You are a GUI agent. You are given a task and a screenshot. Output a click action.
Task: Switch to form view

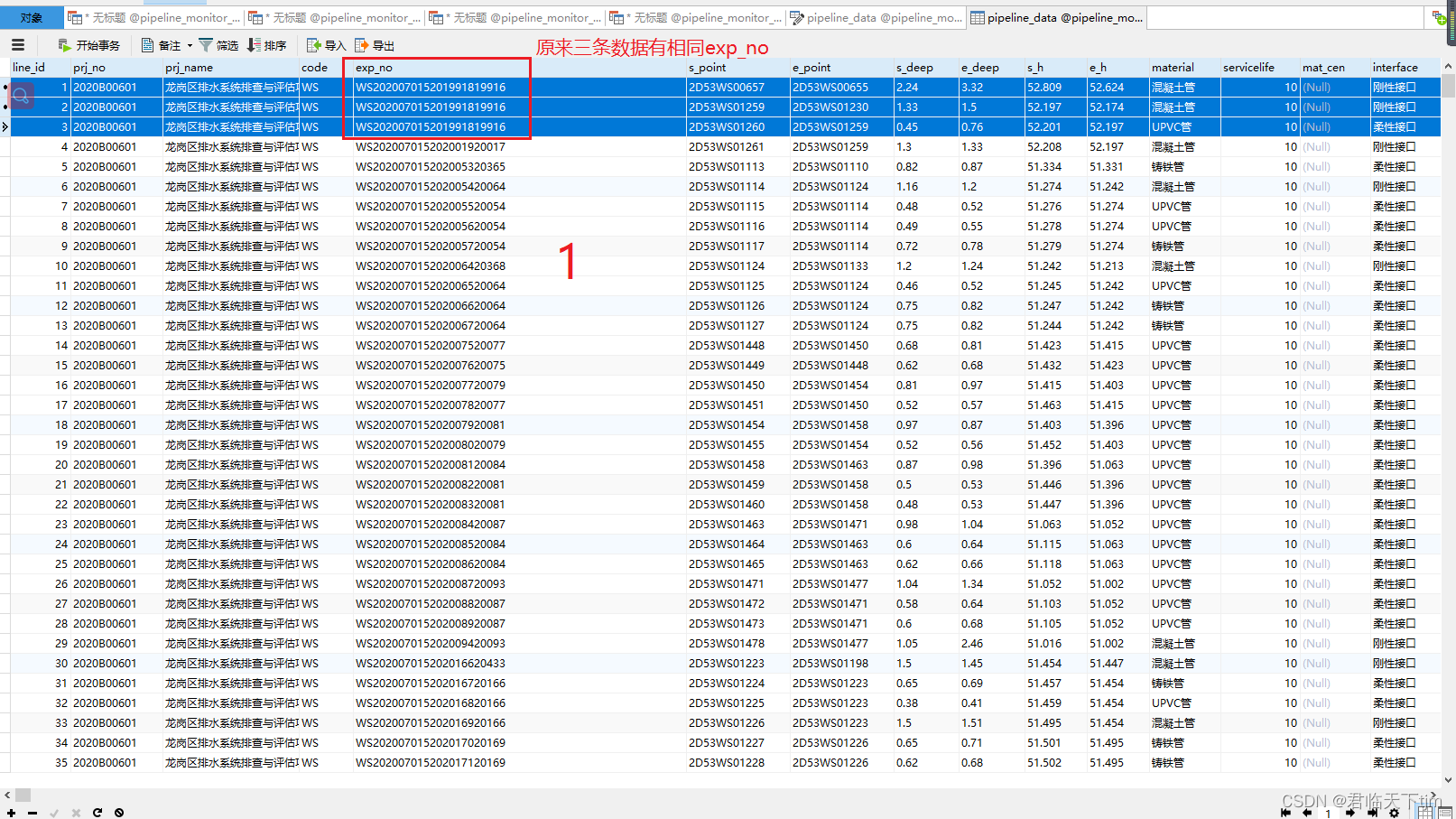pyautogui.click(x=1443, y=812)
